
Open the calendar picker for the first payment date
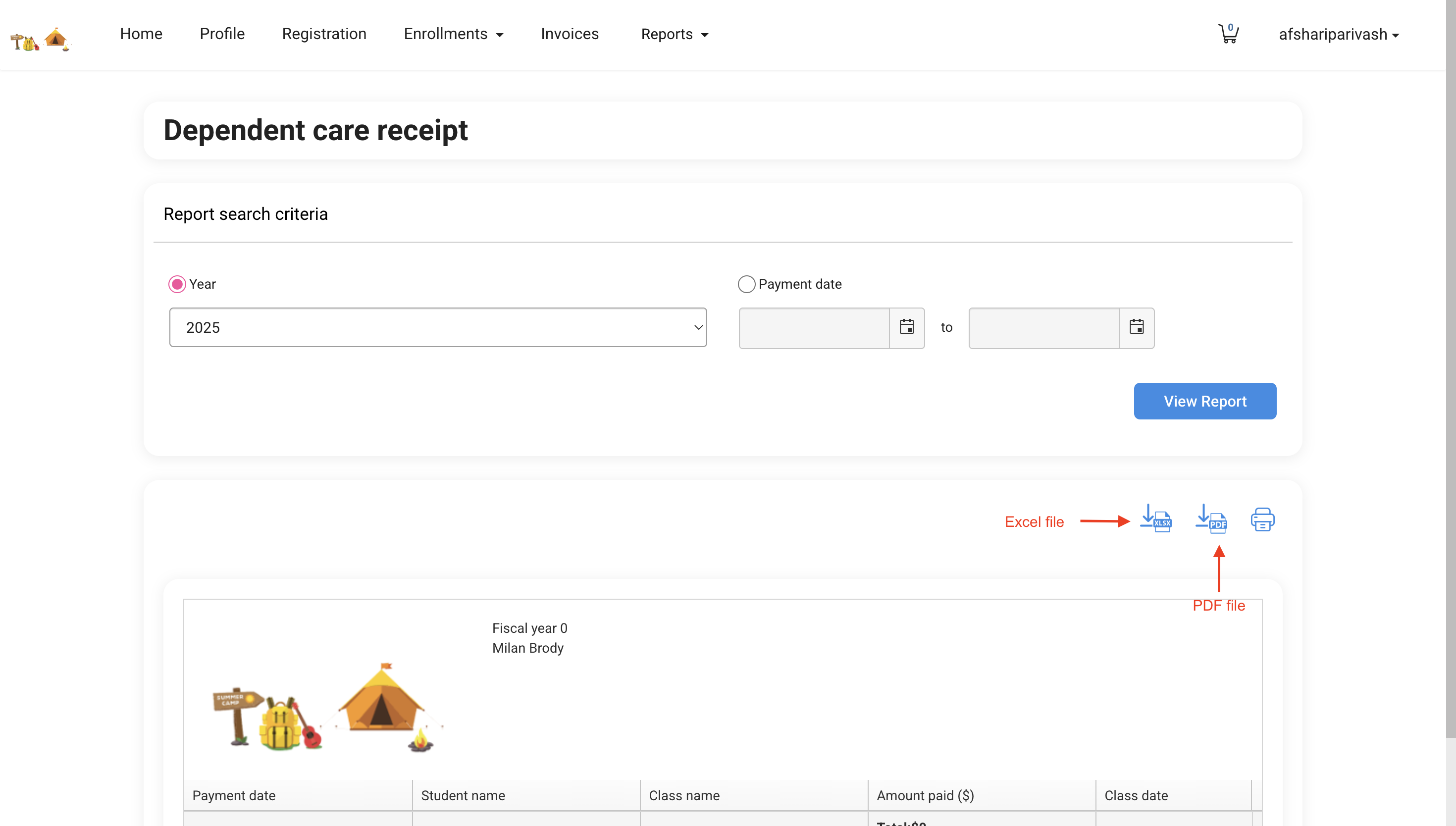coord(906,327)
